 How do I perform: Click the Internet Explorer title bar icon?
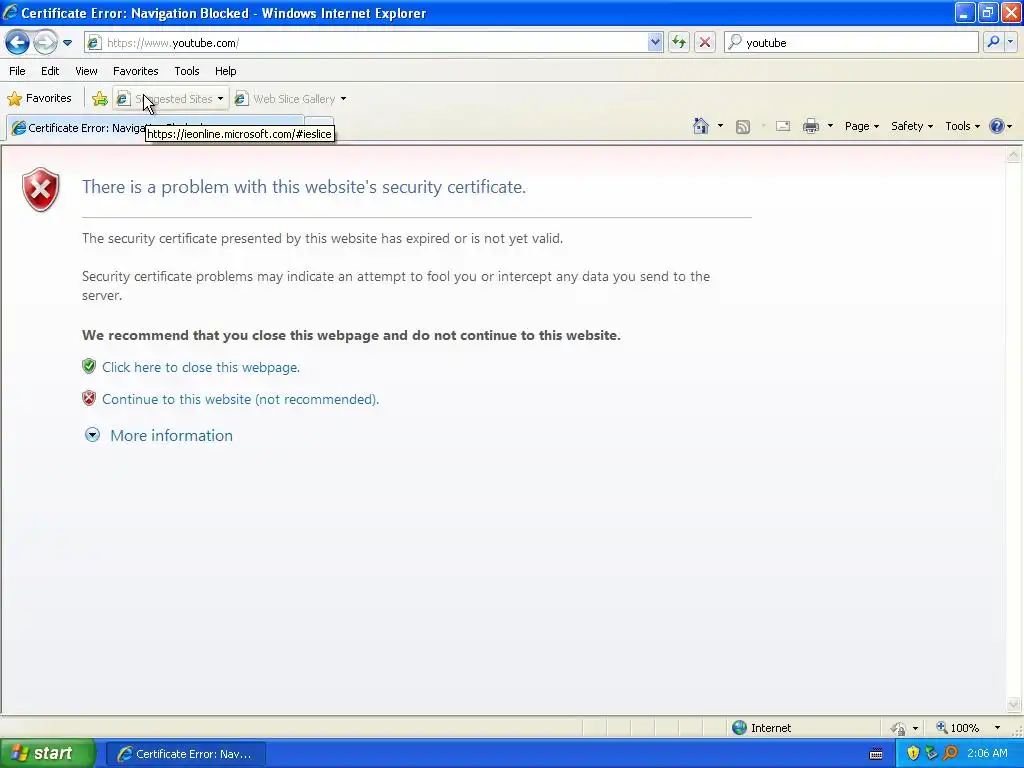coord(10,12)
